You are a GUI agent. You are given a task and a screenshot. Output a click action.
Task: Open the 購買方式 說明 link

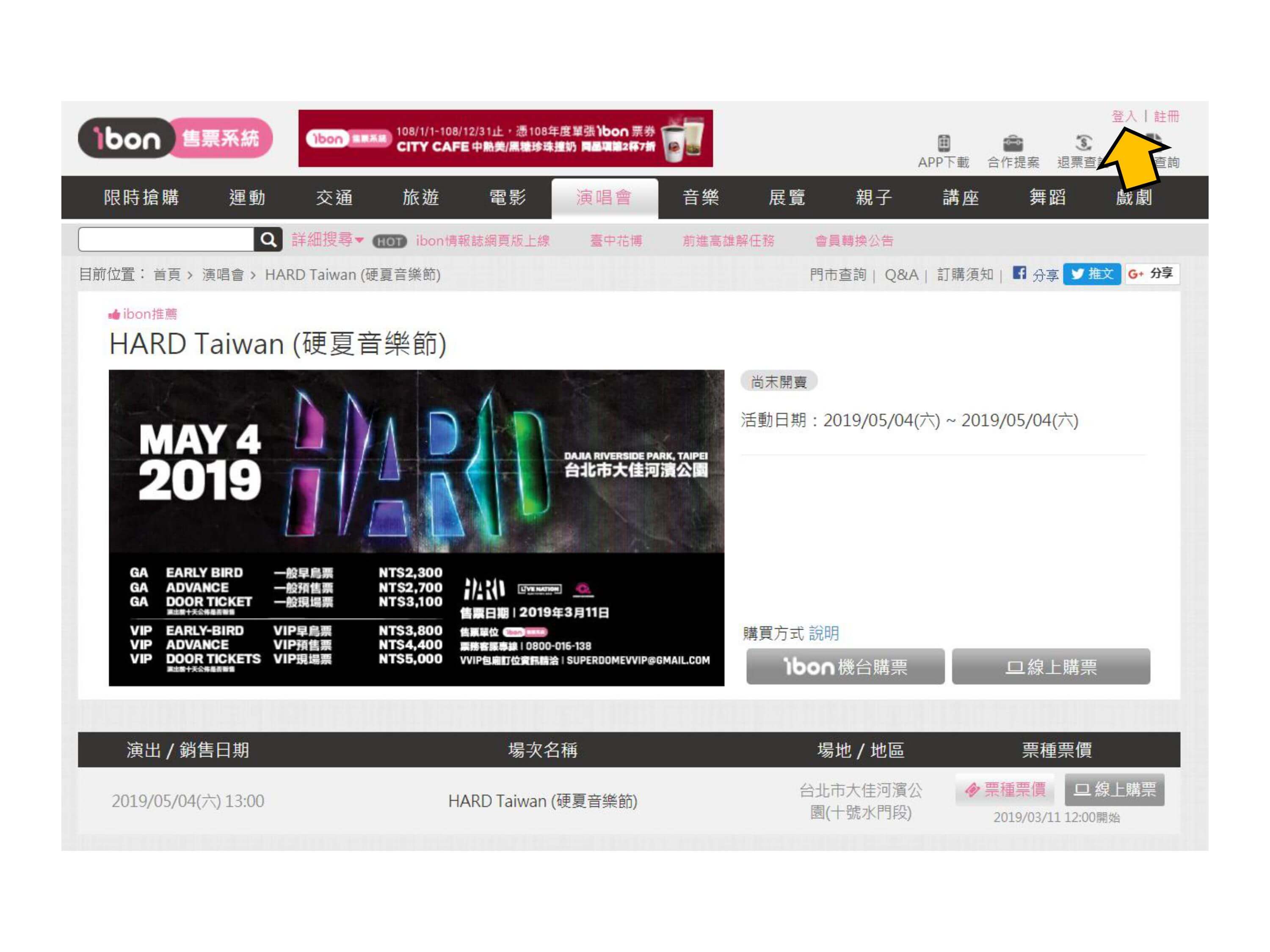tap(823, 633)
